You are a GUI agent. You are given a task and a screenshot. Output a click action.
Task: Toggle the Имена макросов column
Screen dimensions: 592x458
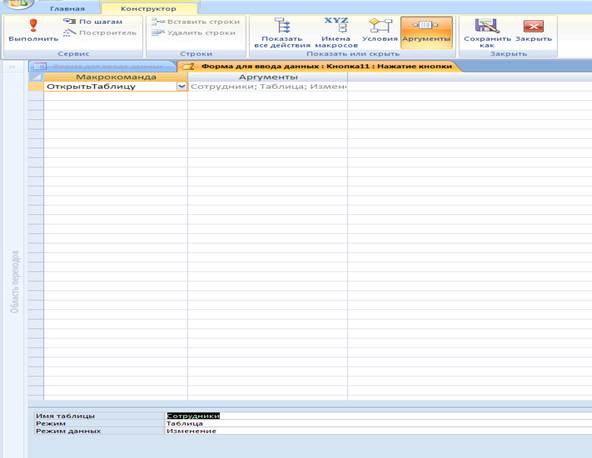pos(336,33)
